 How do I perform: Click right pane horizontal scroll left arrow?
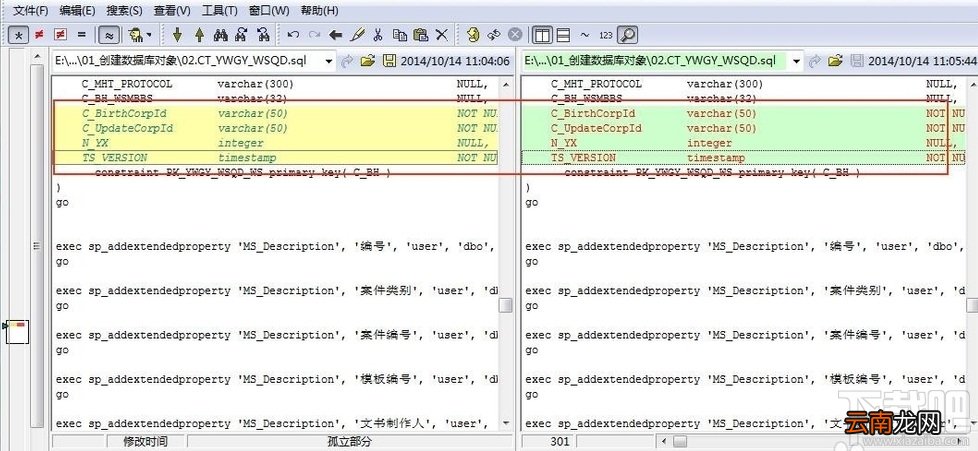pos(666,442)
